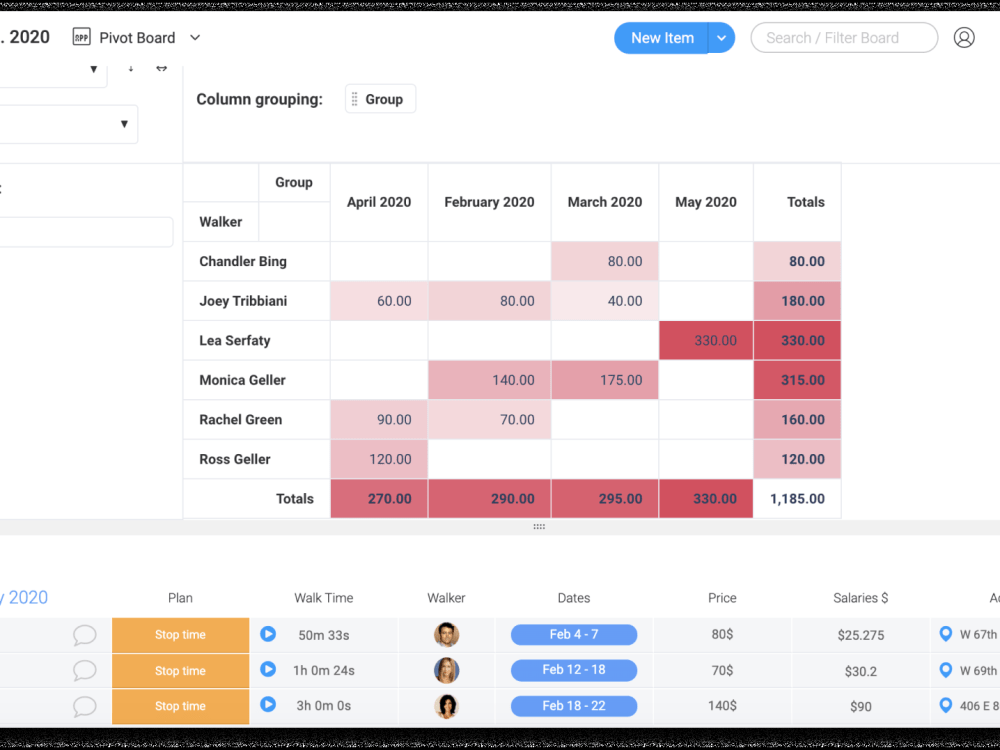Click the 315.00 total for Monica Geller
This screenshot has width=1000, height=750.
797,380
